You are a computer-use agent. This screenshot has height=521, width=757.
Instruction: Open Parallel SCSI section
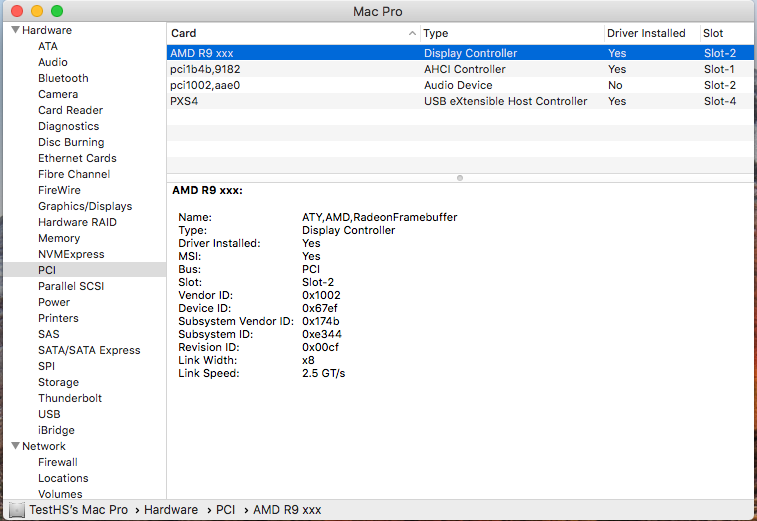71,286
